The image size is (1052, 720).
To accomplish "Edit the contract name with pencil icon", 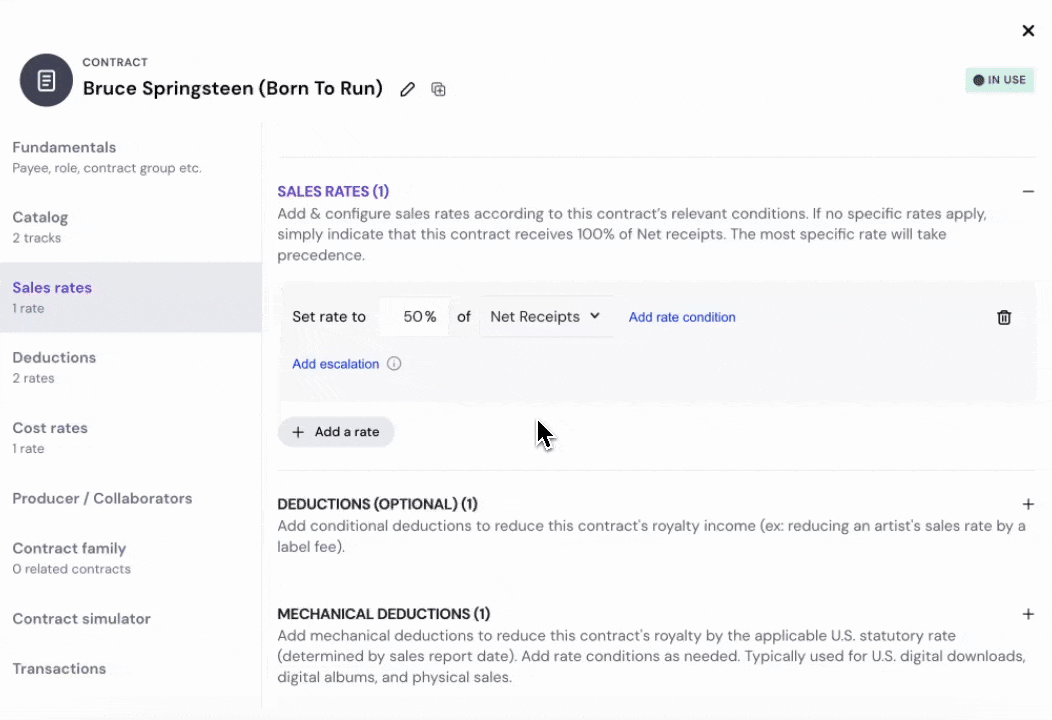I will (x=407, y=89).
